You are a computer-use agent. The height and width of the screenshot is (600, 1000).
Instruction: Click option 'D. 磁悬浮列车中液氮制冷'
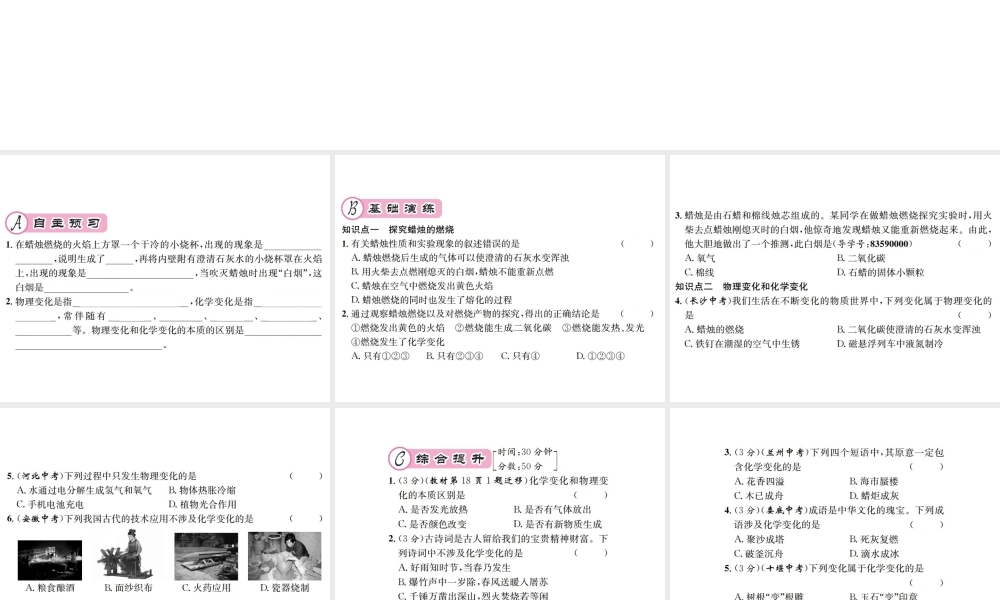coord(890,343)
